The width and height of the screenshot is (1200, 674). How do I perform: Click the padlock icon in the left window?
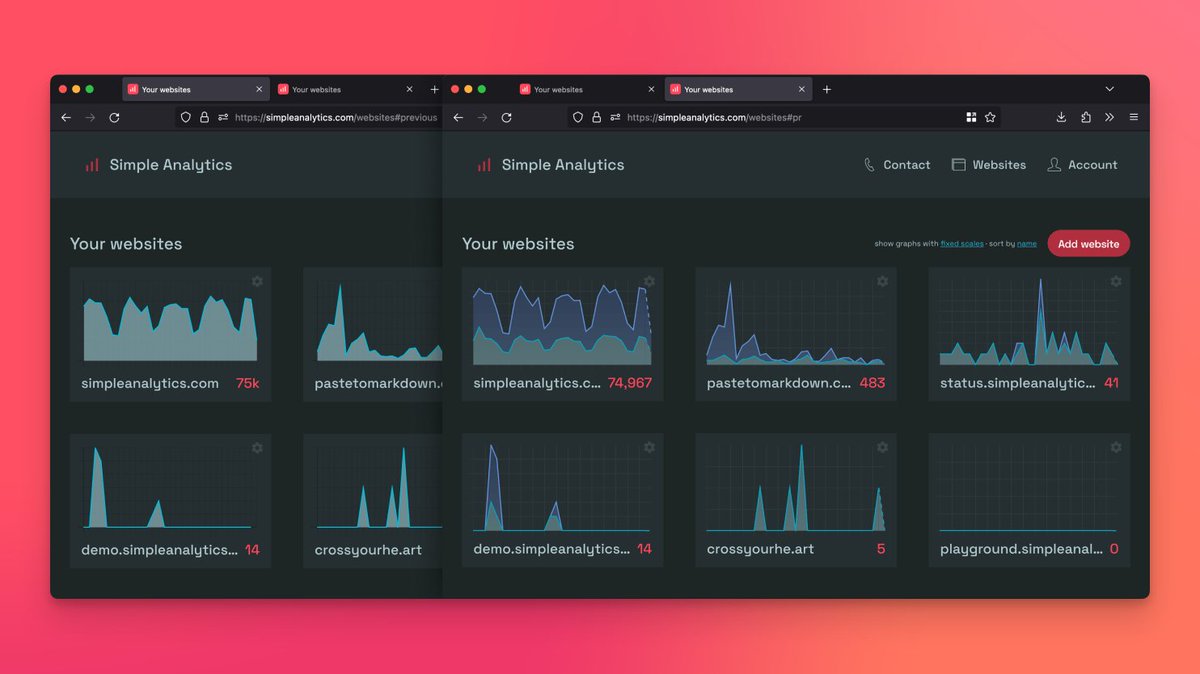pos(204,117)
